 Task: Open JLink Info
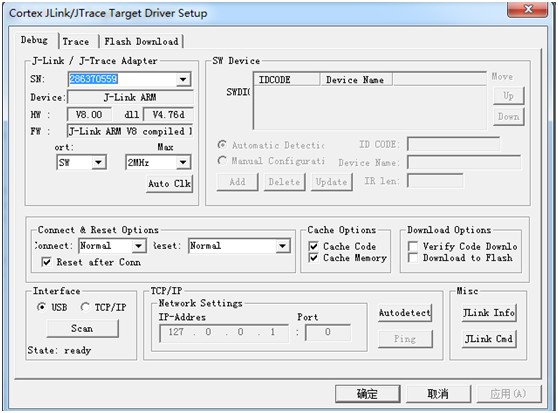tap(489, 313)
